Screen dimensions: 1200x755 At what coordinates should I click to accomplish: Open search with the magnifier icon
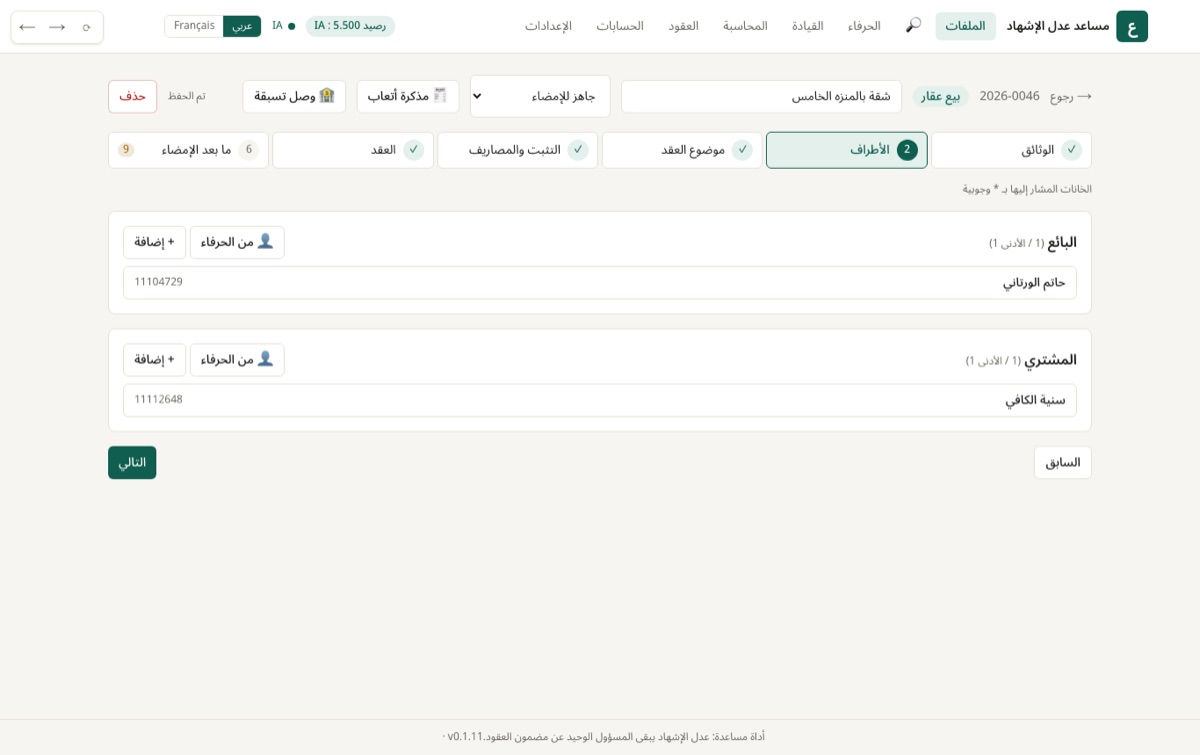913,25
